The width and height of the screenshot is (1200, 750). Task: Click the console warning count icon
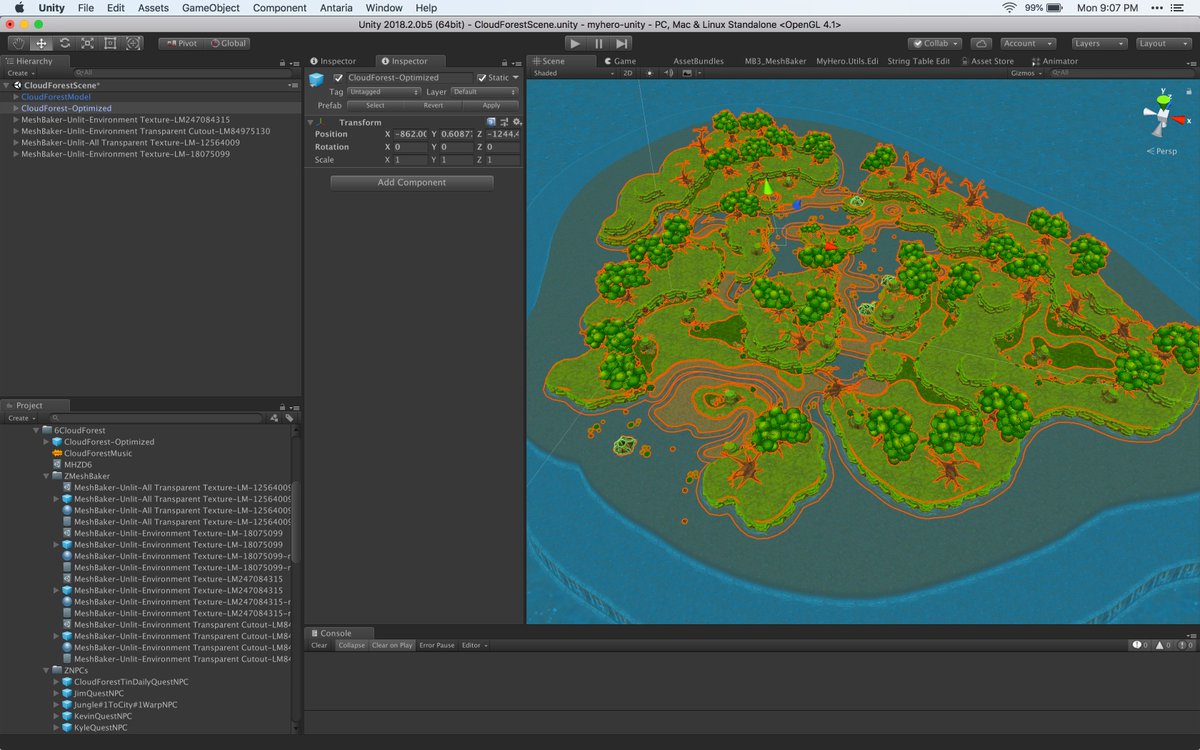1162,645
